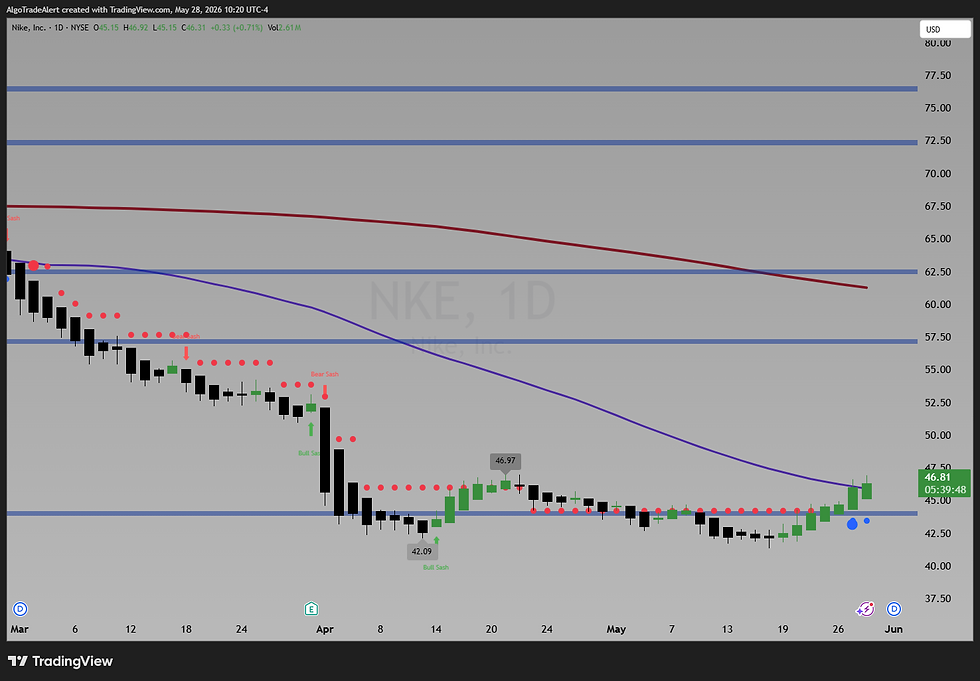Click the 37.50 price axis label
Image resolution: width=980 pixels, height=681 pixels.
(x=938, y=599)
